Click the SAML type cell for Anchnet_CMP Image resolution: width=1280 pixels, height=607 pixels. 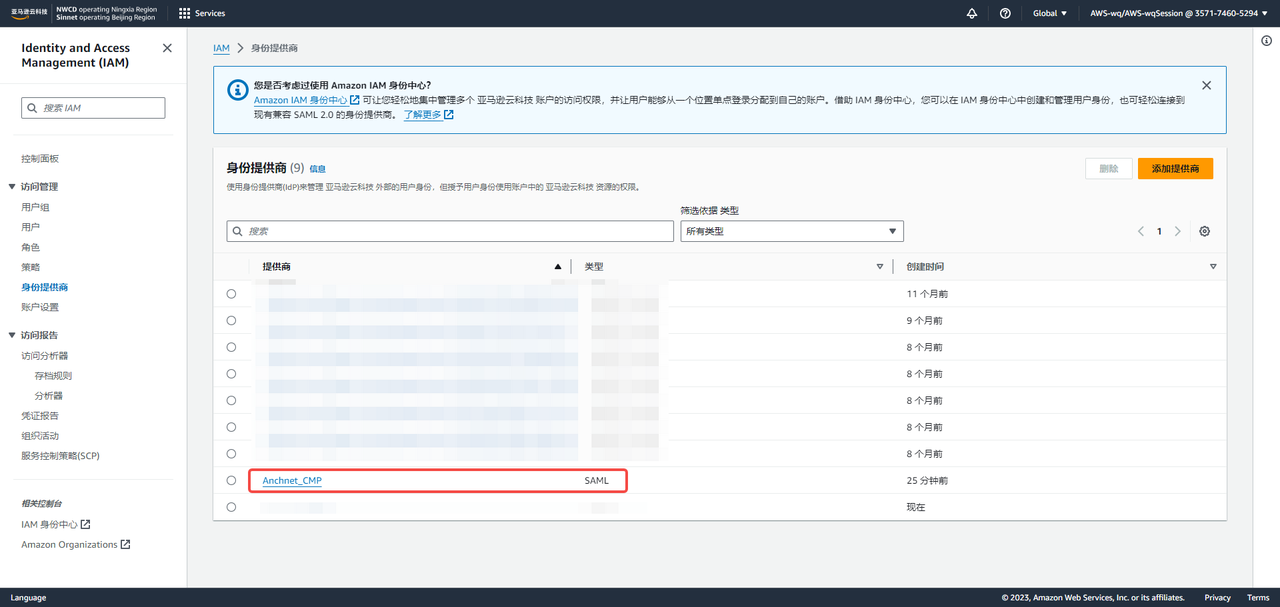pos(597,481)
